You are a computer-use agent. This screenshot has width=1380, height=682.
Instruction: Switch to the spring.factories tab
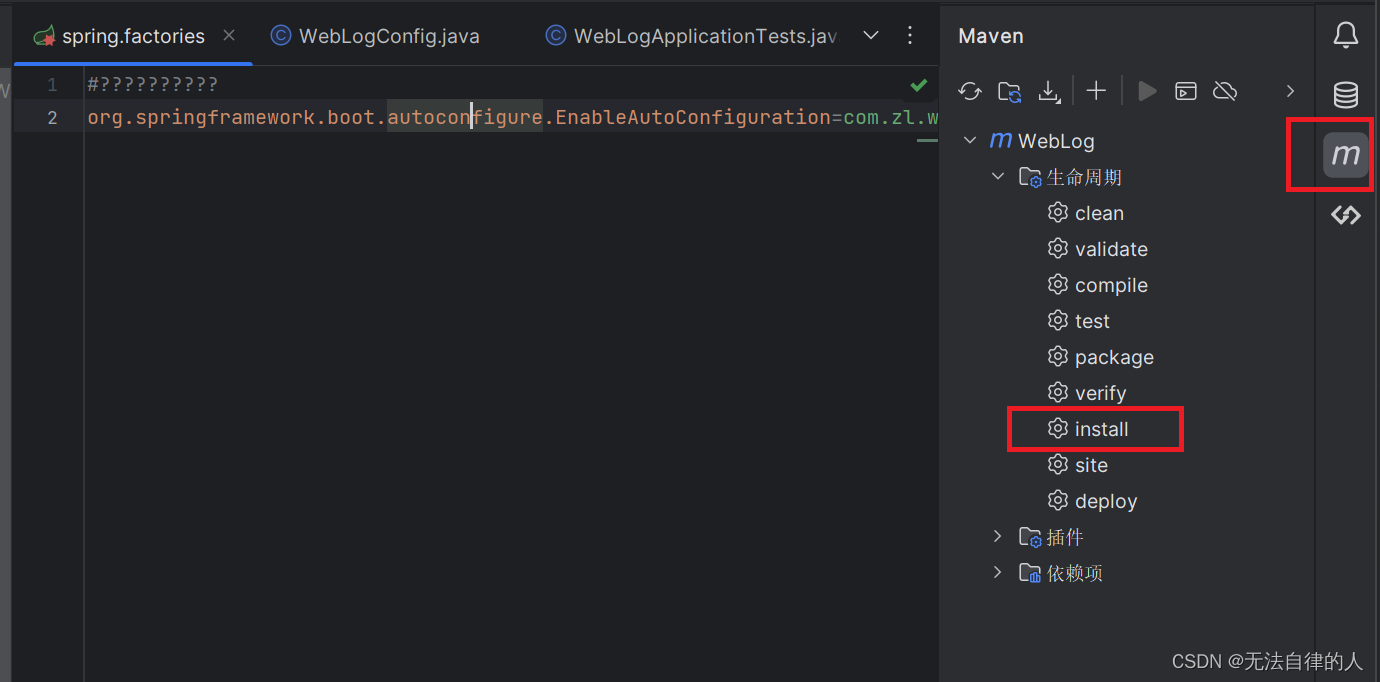point(132,36)
